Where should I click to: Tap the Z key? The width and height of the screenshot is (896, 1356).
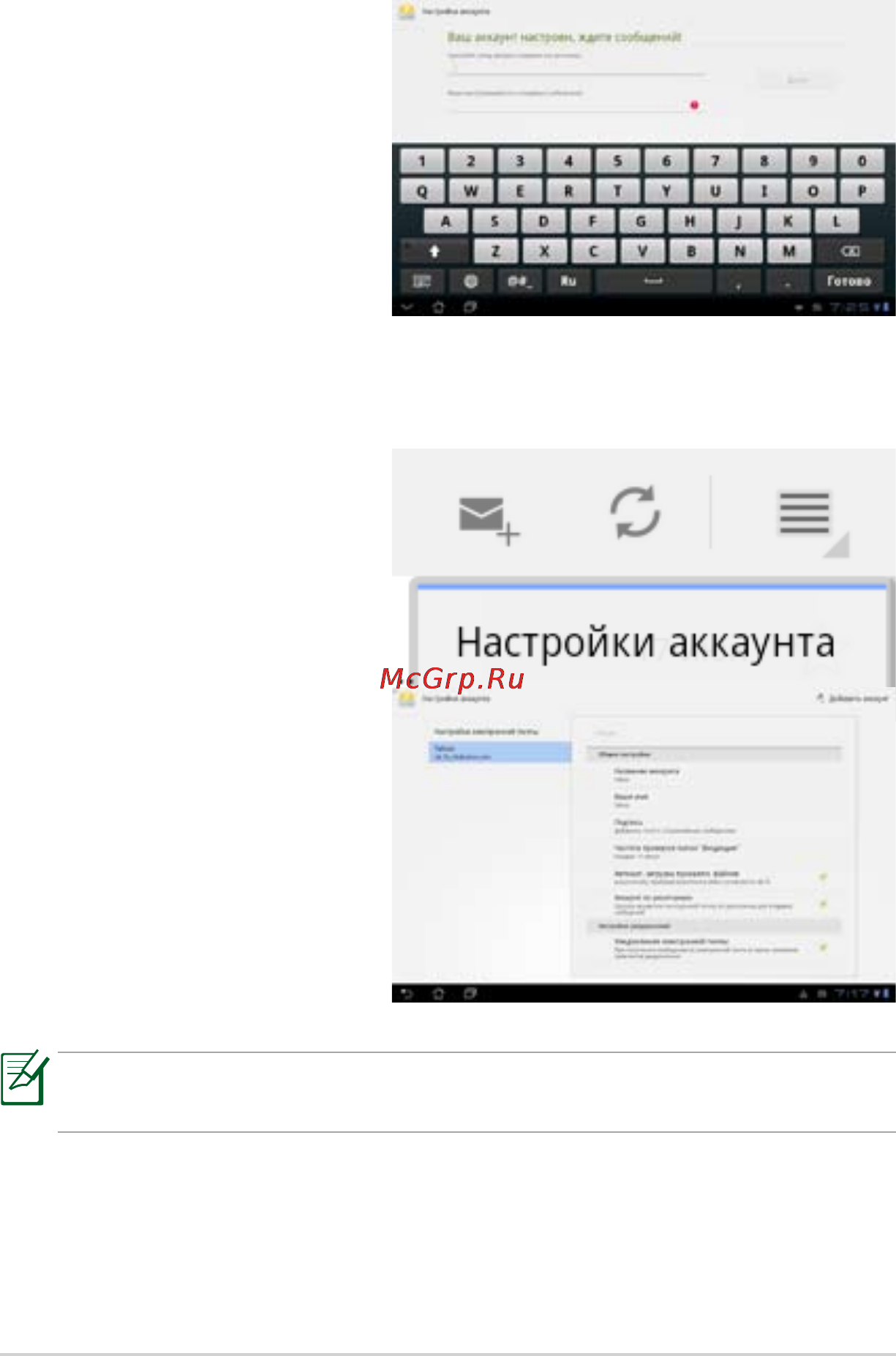(495, 251)
